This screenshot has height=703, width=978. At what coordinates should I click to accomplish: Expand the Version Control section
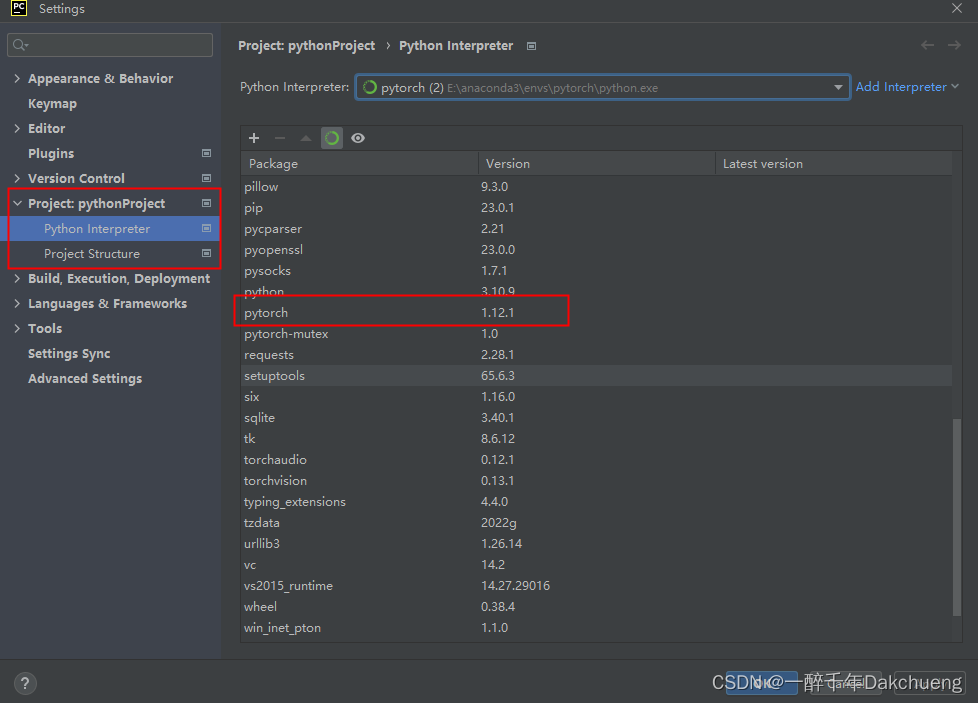pyautogui.click(x=17, y=178)
